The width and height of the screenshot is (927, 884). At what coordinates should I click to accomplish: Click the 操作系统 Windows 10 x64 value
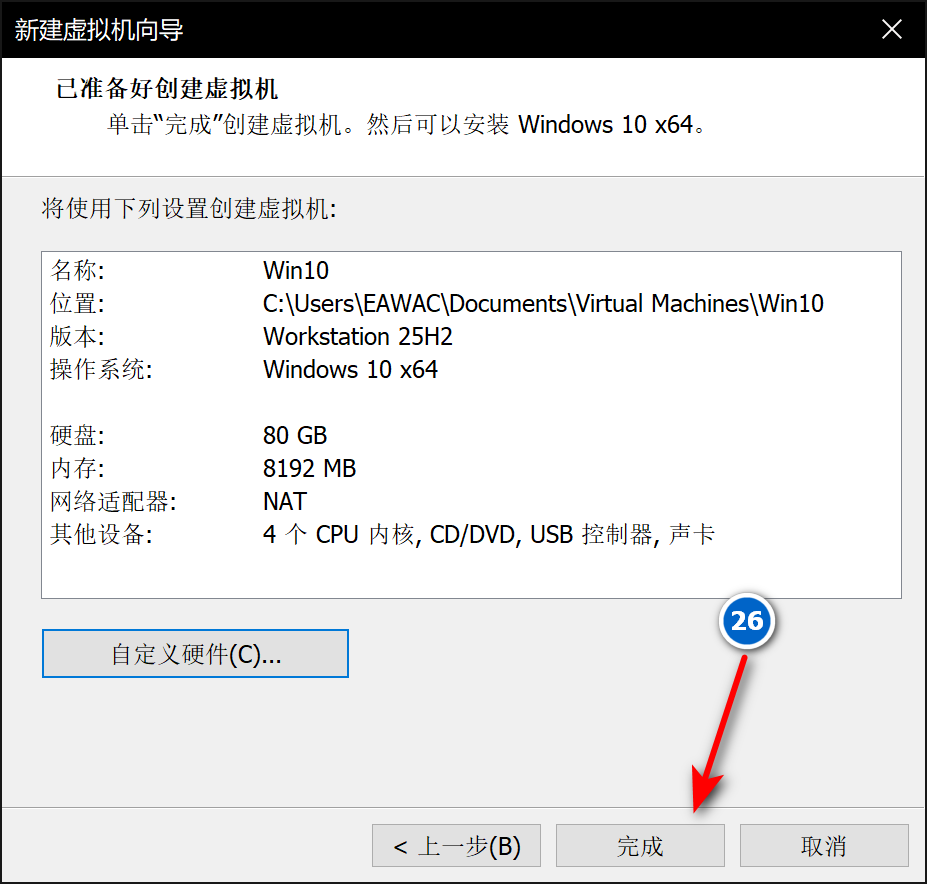[x=350, y=370]
